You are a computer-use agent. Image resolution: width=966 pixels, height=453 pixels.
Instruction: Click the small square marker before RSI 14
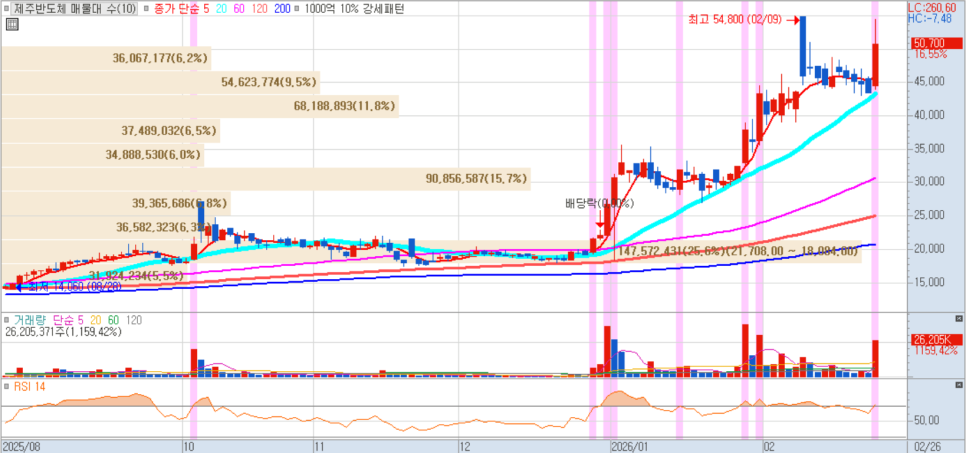point(7,386)
